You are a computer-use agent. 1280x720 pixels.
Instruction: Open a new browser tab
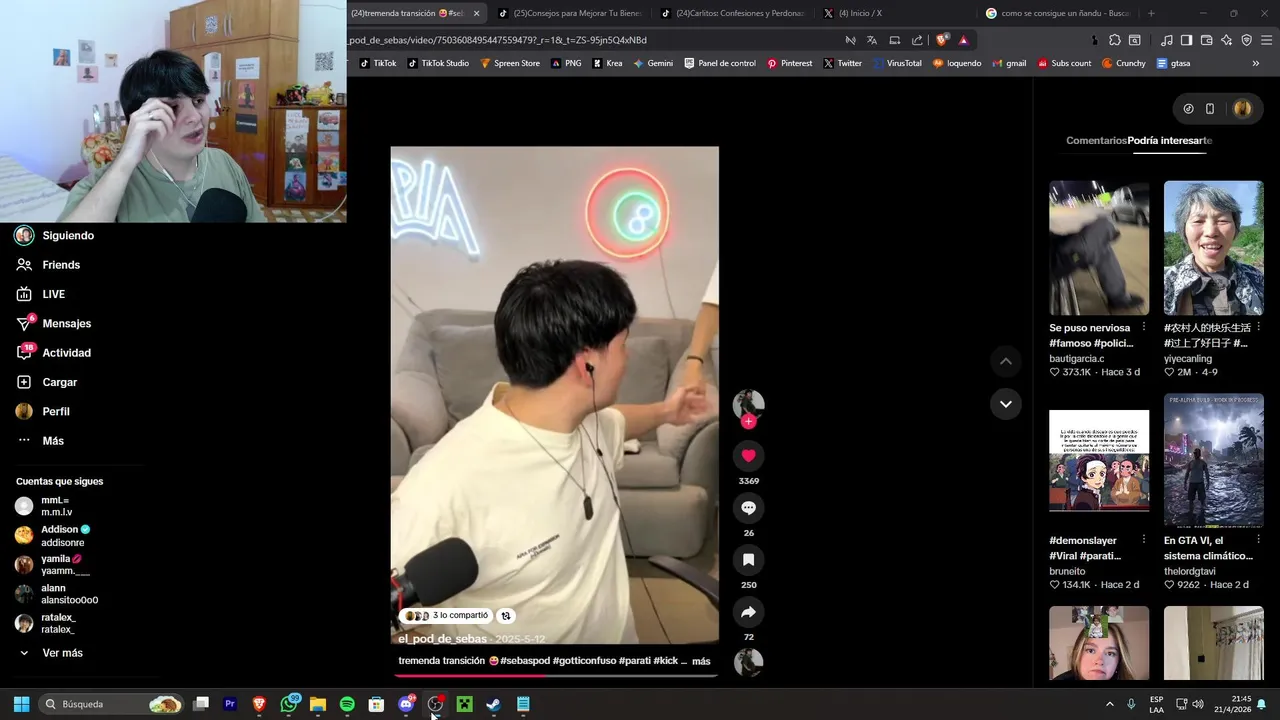click(1151, 13)
